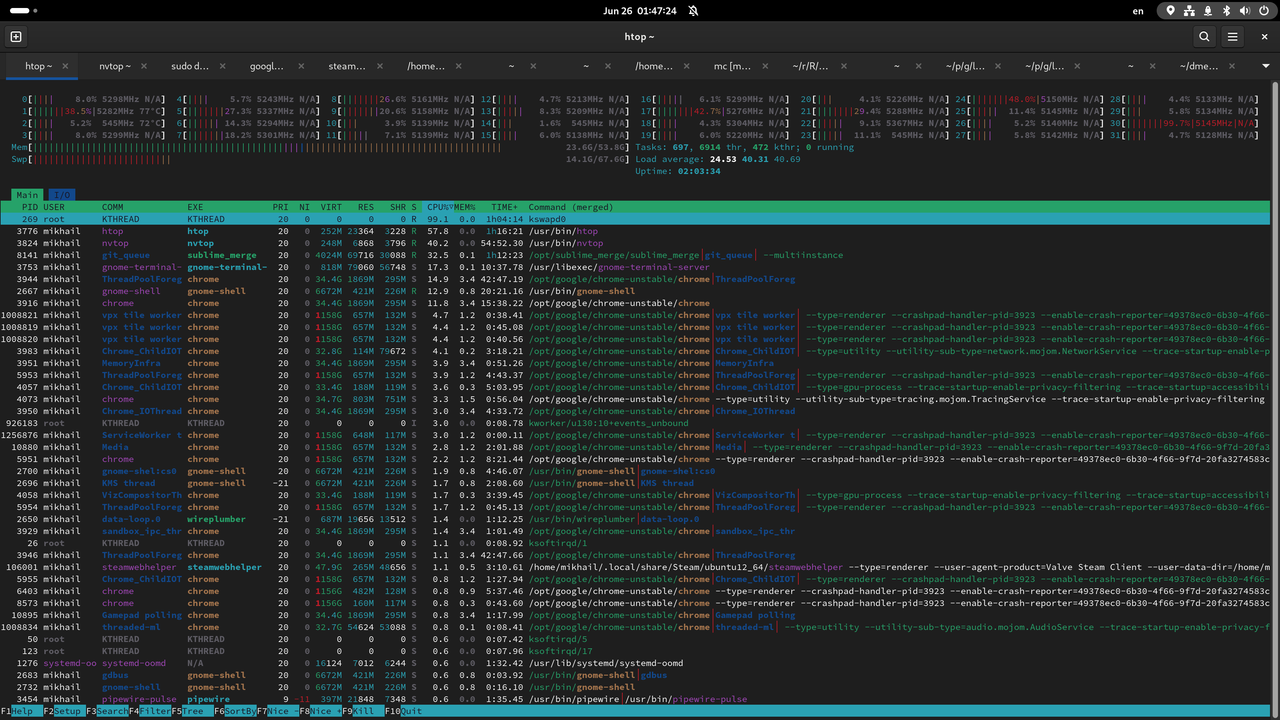This screenshot has height=720, width=1280.
Task: Close the 'mc [m…' tab
Action: [765, 66]
